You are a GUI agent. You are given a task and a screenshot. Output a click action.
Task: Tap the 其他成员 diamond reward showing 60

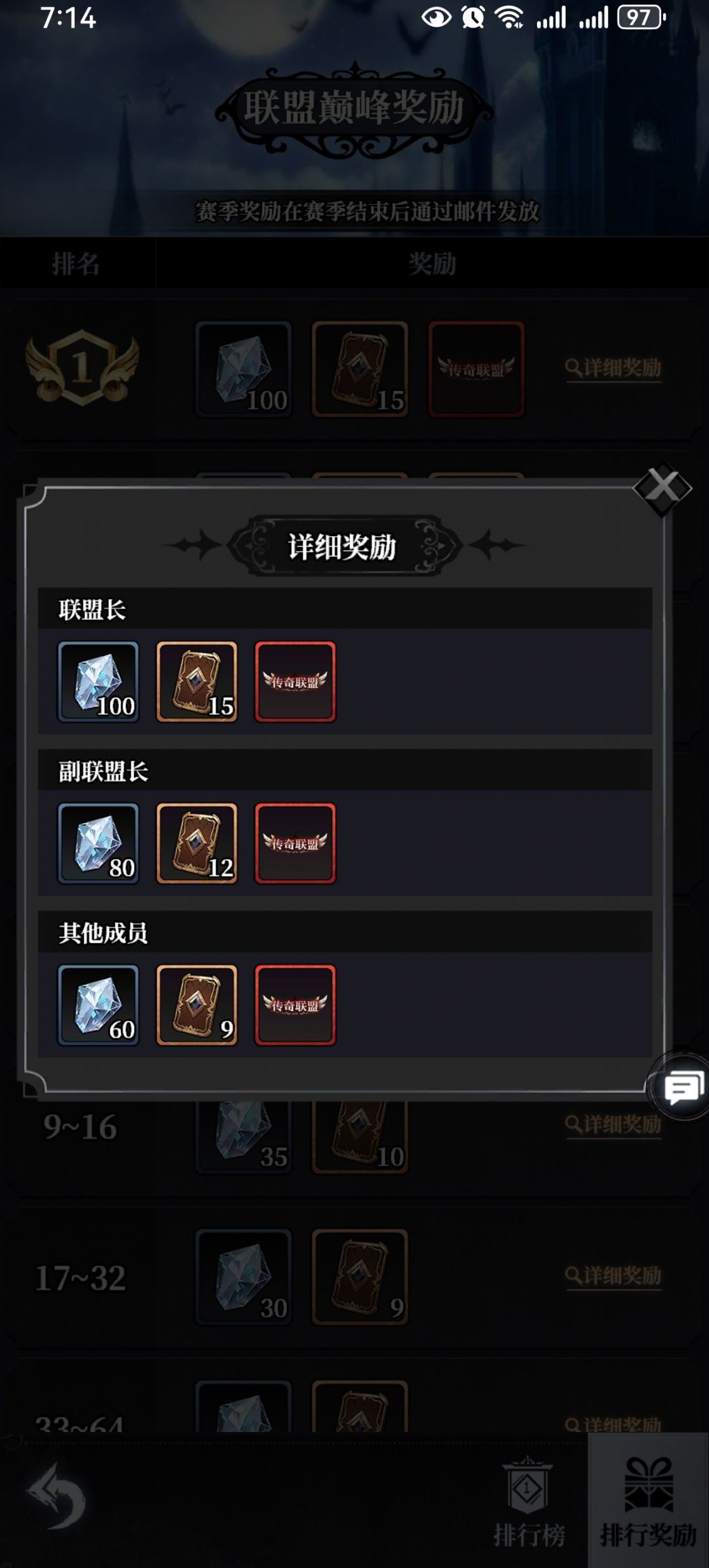[98, 1005]
